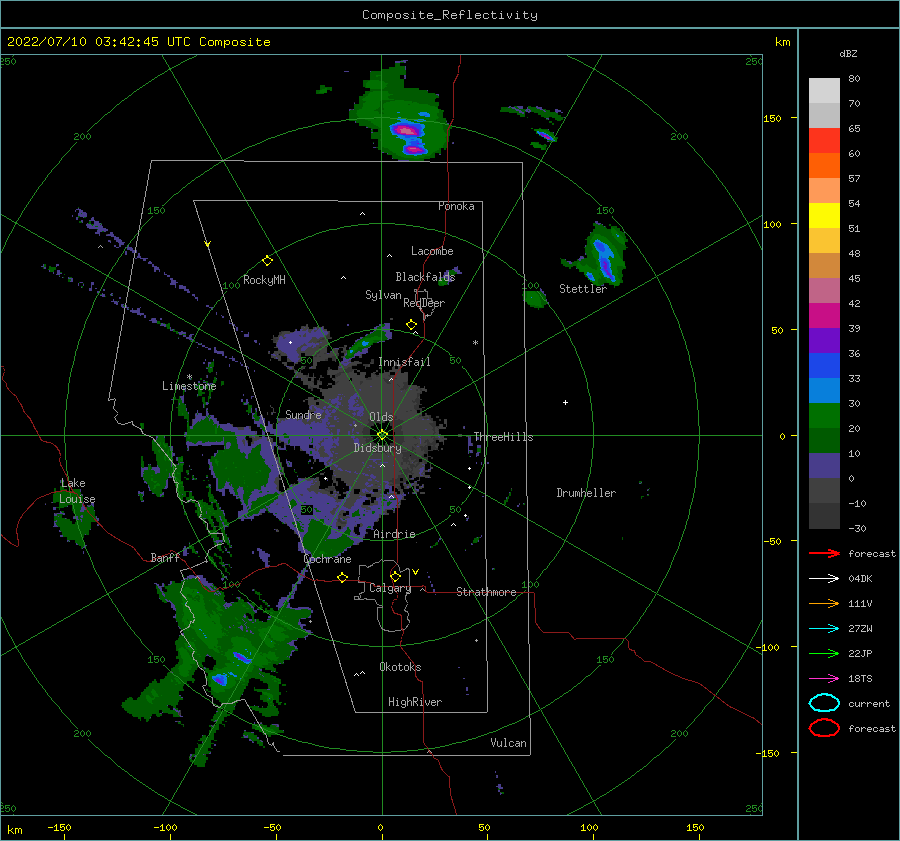Select the Limestone map label
The width and height of the screenshot is (900, 841).
tap(189, 386)
